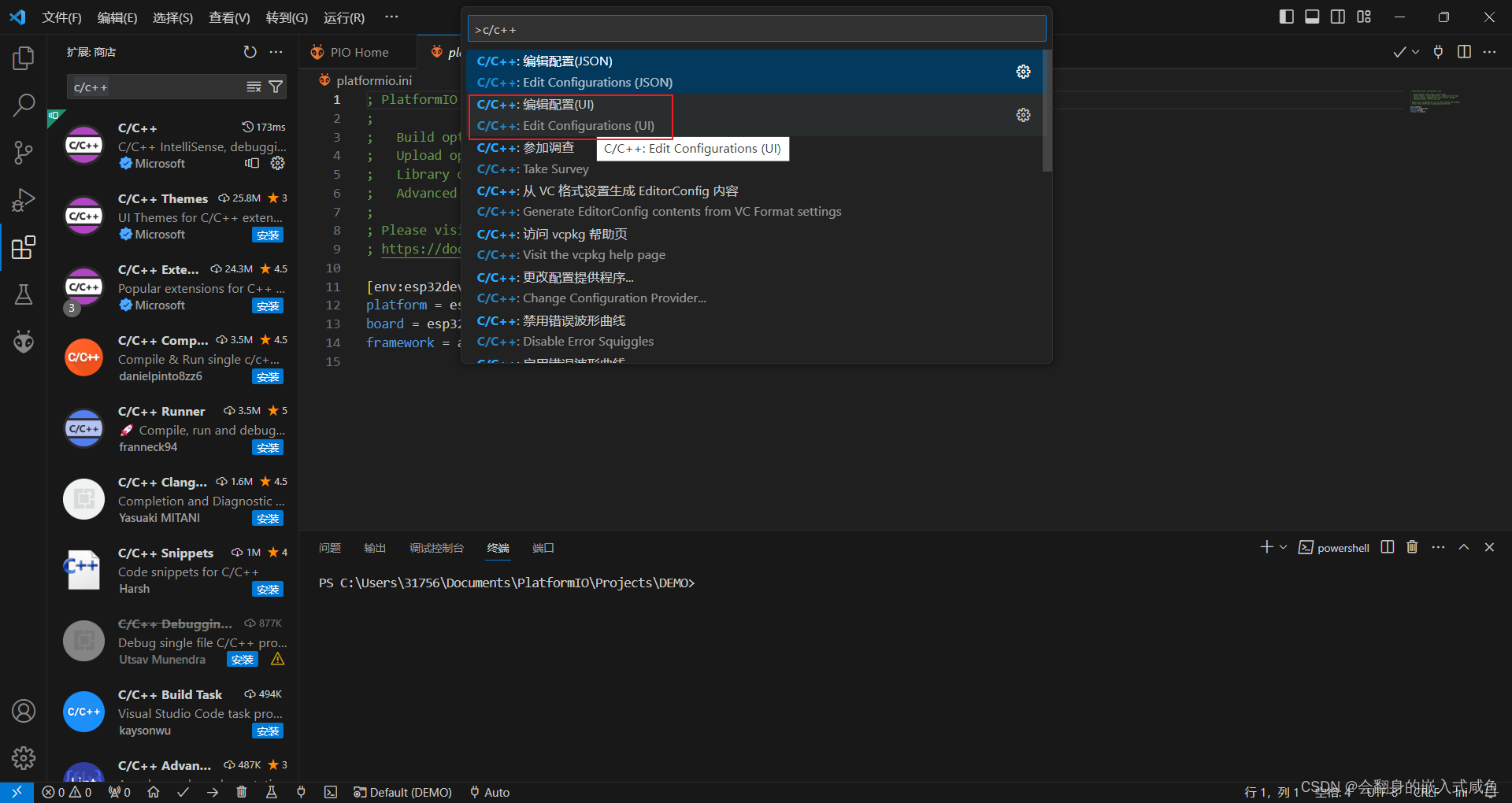
Task: Open terminal panel more actions ellipsis
Action: (1438, 547)
